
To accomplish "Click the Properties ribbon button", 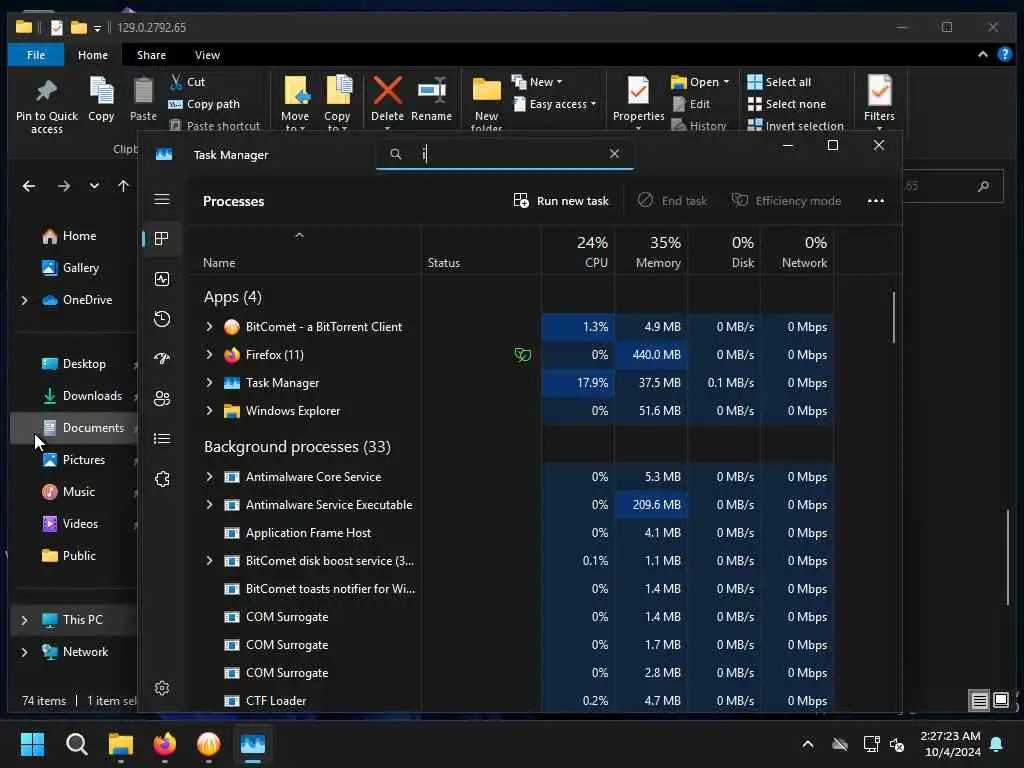I will click(638, 102).
